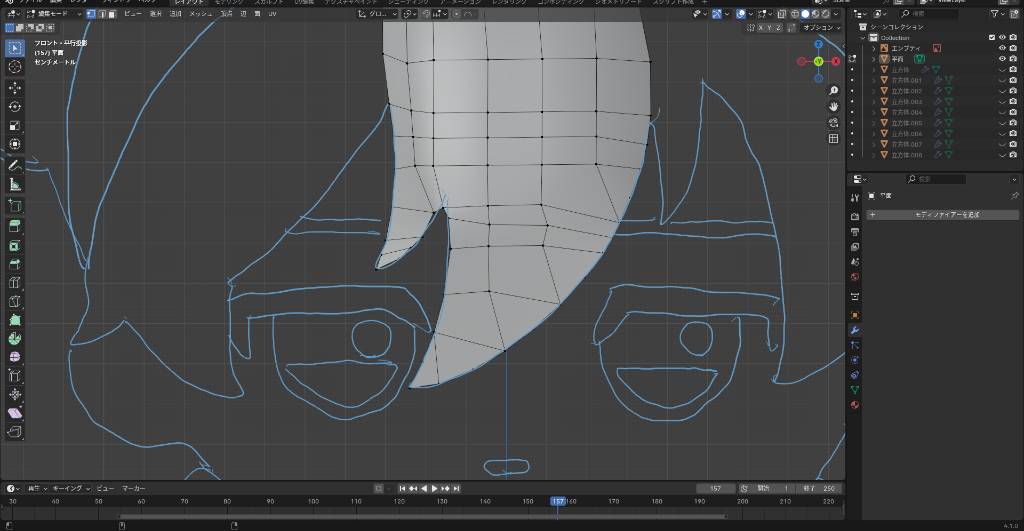
Task: Select the Move tool in left toolbar
Action: (15, 87)
